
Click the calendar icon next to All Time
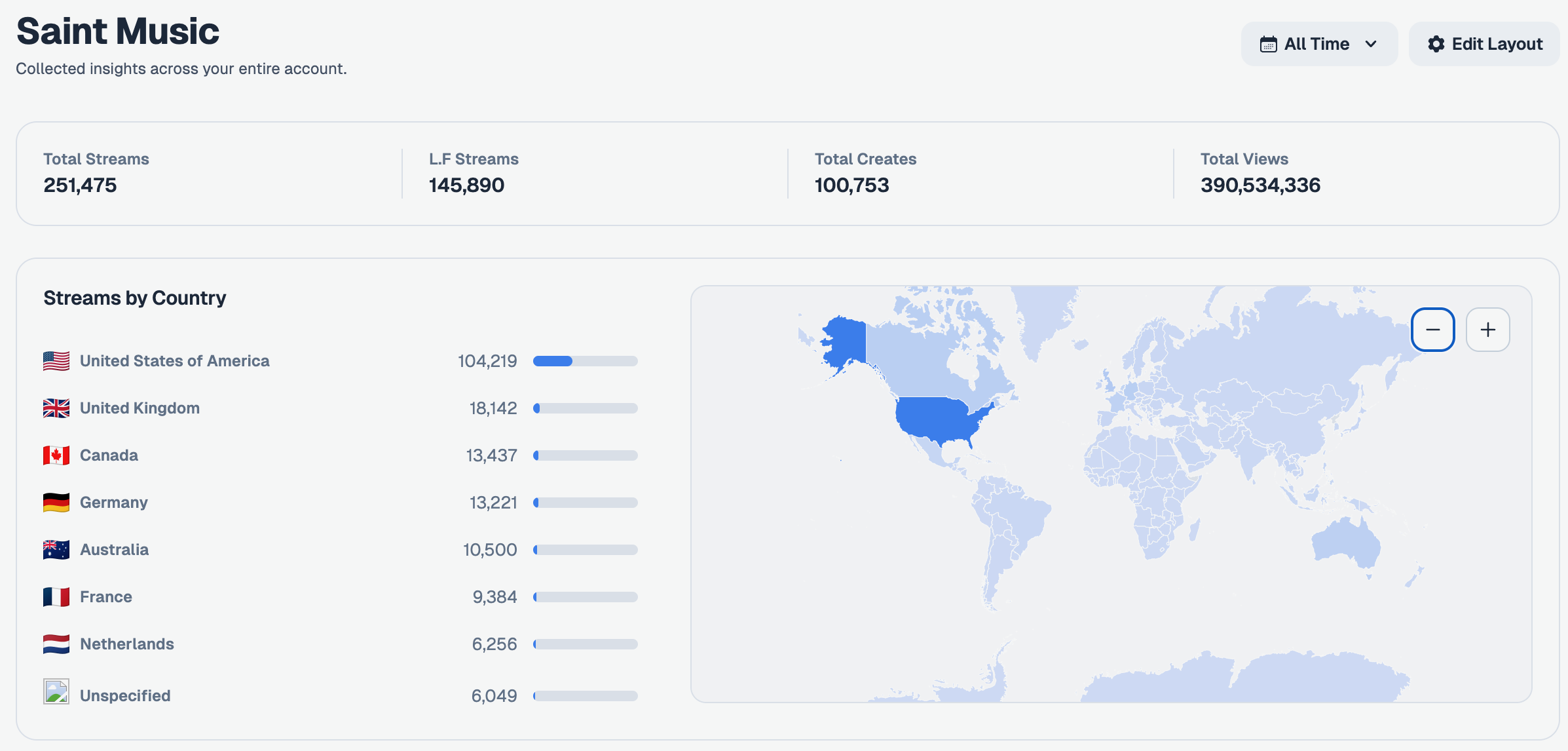[1269, 43]
